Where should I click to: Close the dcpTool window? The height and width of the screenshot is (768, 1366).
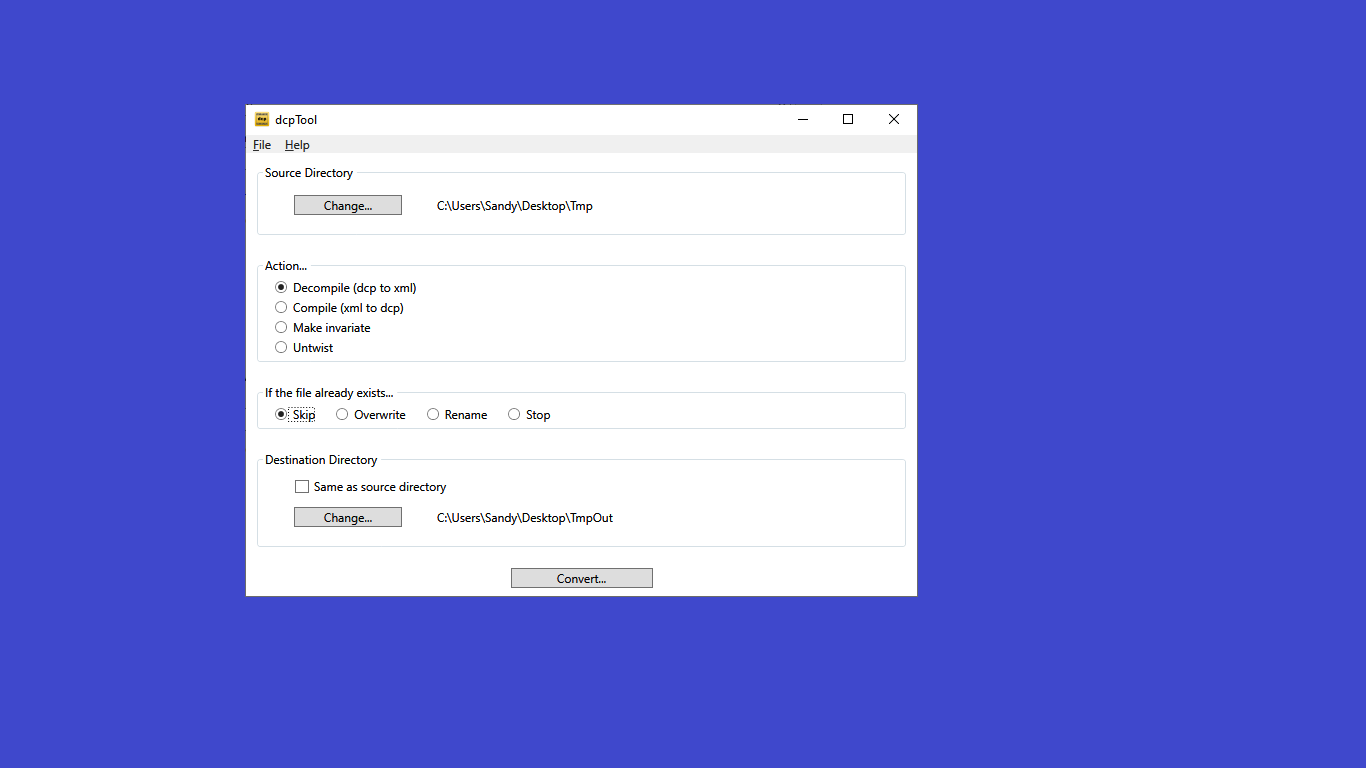(x=894, y=119)
